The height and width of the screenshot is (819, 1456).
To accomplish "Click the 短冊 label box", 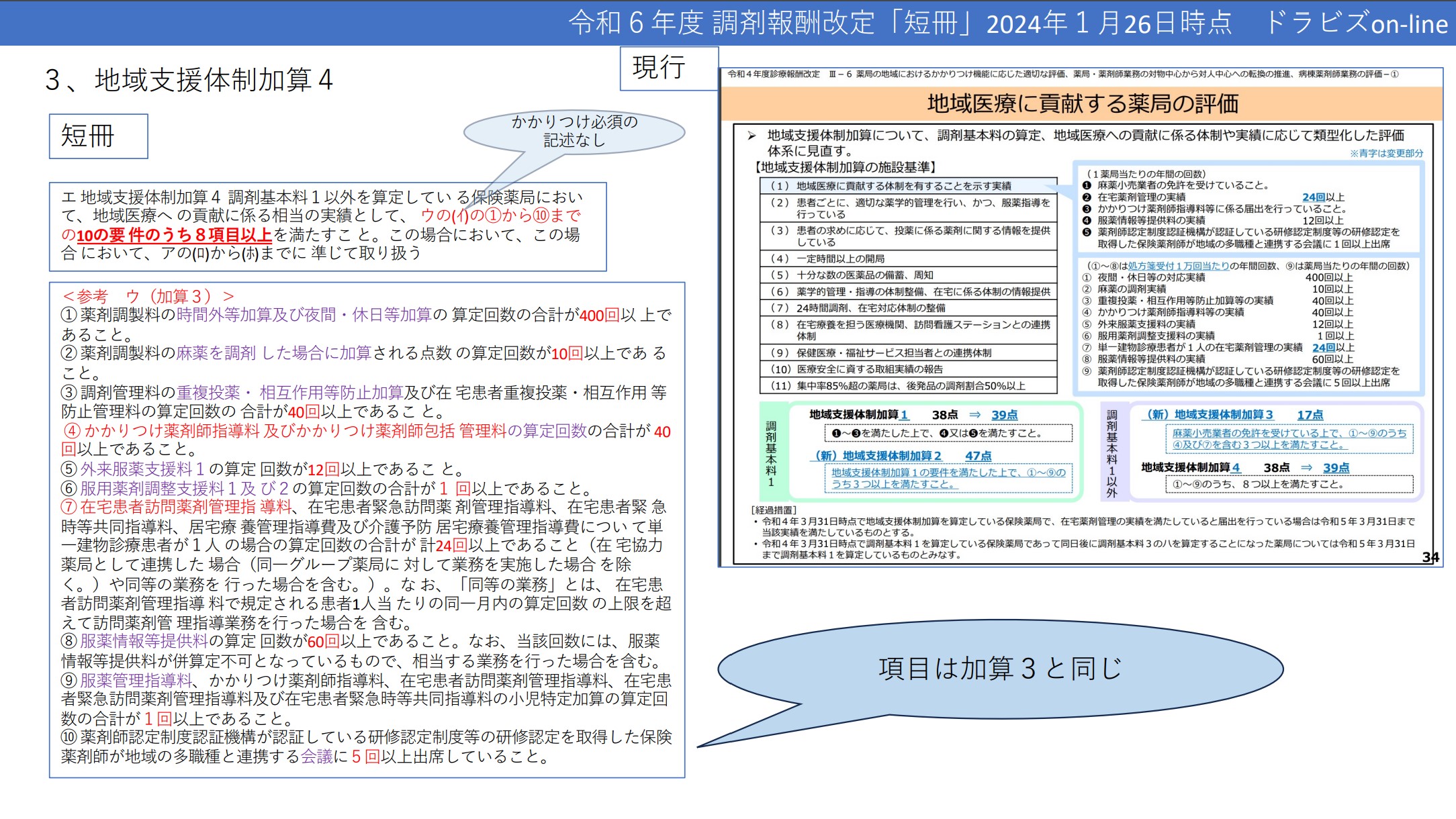I will coord(98,136).
